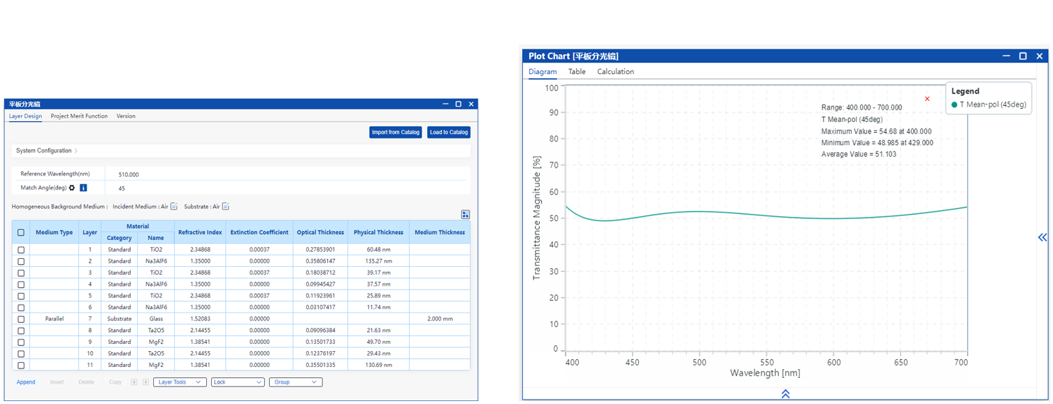Click the double-up chevron below chart

coord(785,394)
